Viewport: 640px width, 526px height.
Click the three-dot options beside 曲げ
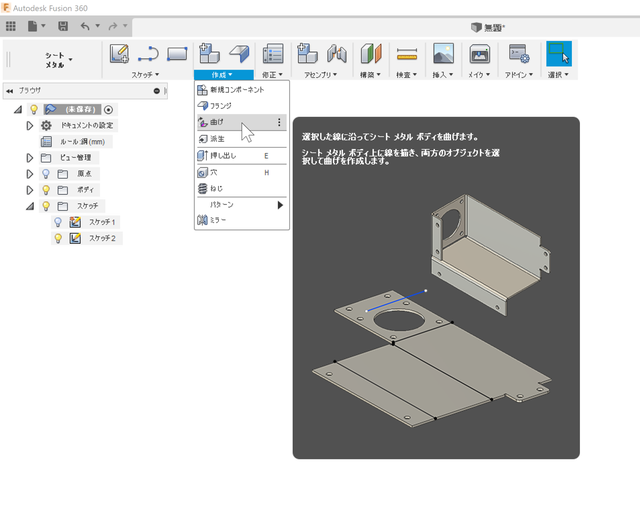point(279,122)
